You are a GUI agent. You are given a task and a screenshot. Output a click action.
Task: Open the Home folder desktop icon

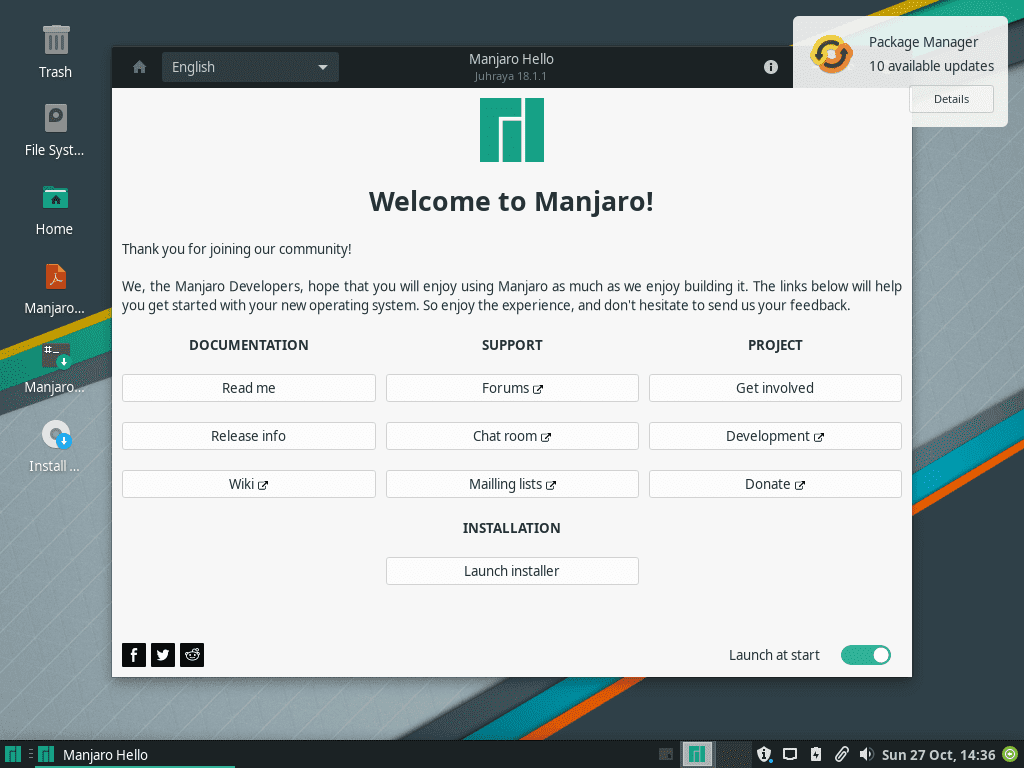coord(55,198)
